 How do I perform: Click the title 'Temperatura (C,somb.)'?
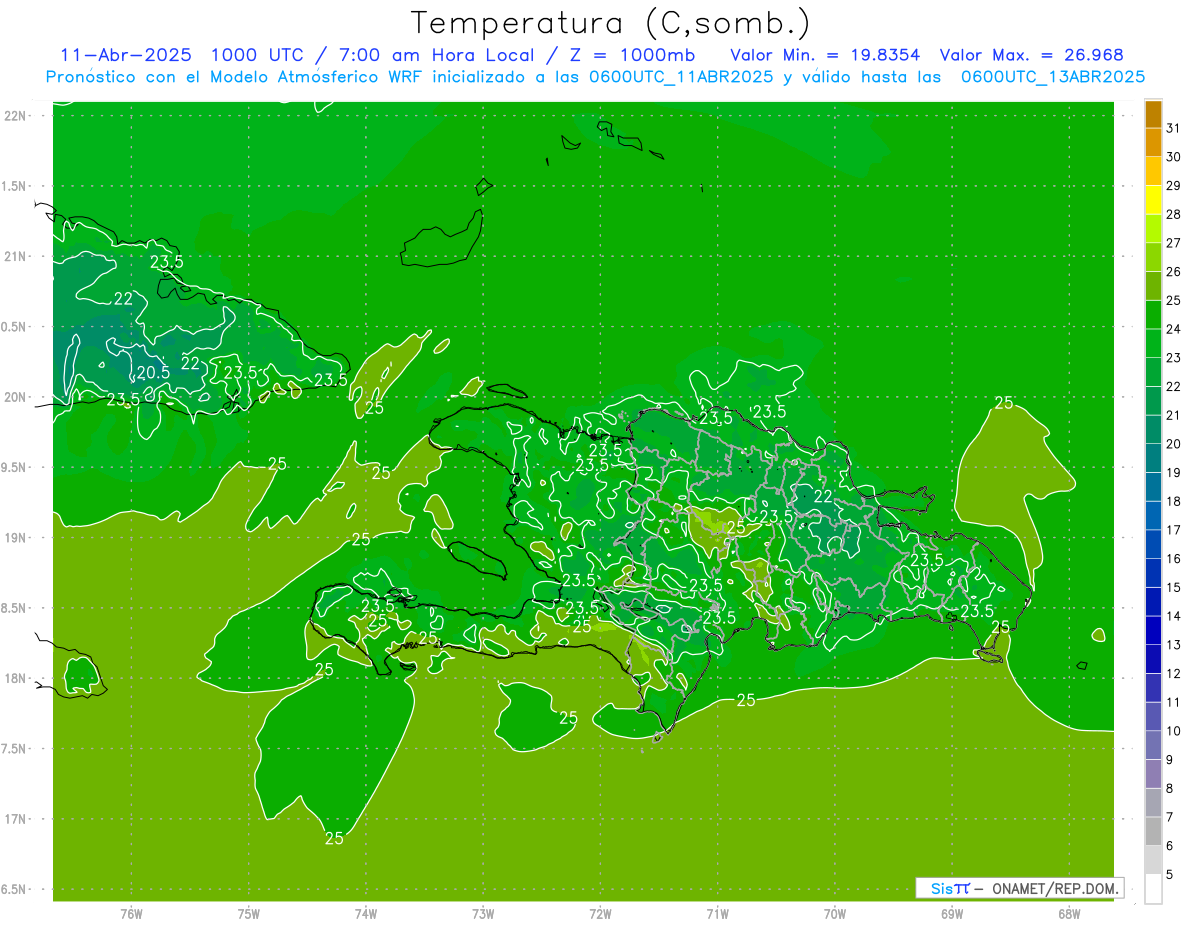pos(610,23)
